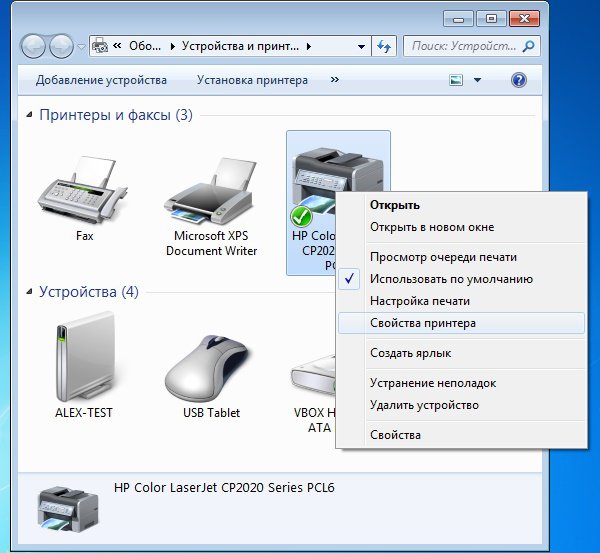Click the Принтеры и факсы (3) header

[116, 115]
